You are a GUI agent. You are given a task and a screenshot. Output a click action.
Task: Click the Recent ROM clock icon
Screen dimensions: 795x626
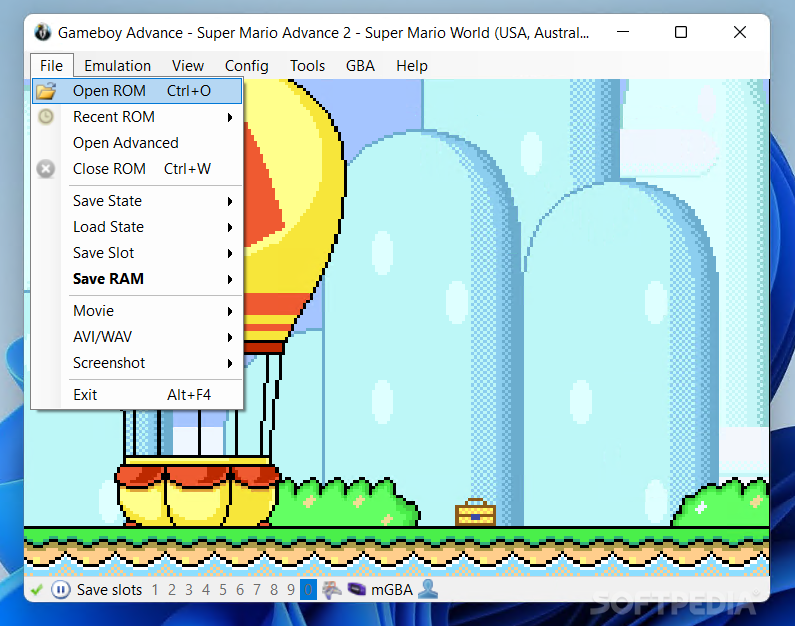pyautogui.click(x=46, y=117)
